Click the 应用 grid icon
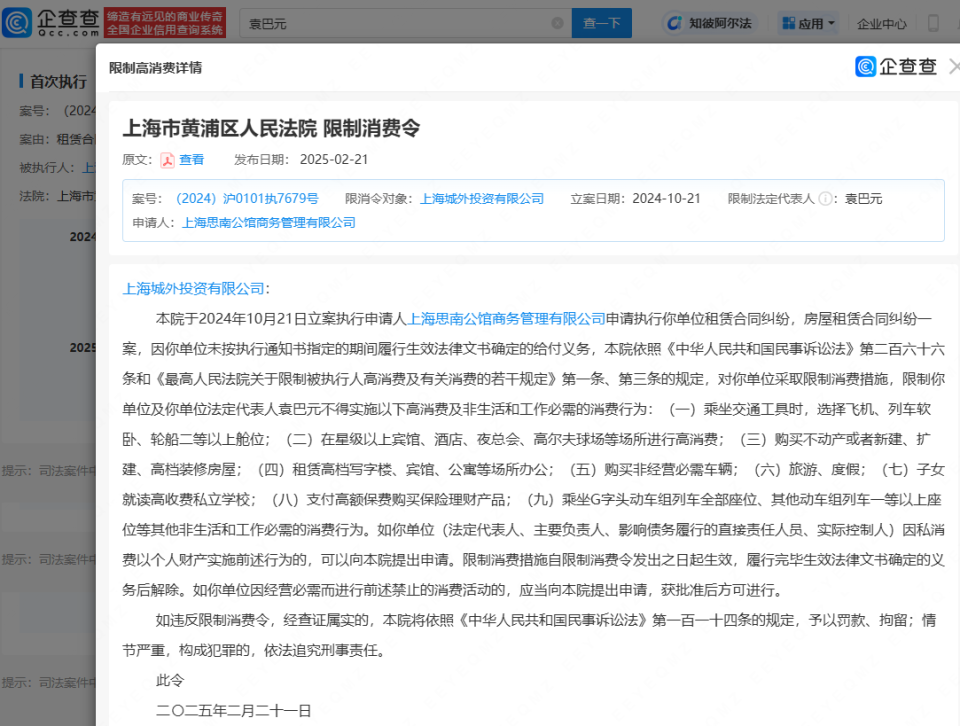Image resolution: width=960 pixels, height=726 pixels. click(789, 23)
